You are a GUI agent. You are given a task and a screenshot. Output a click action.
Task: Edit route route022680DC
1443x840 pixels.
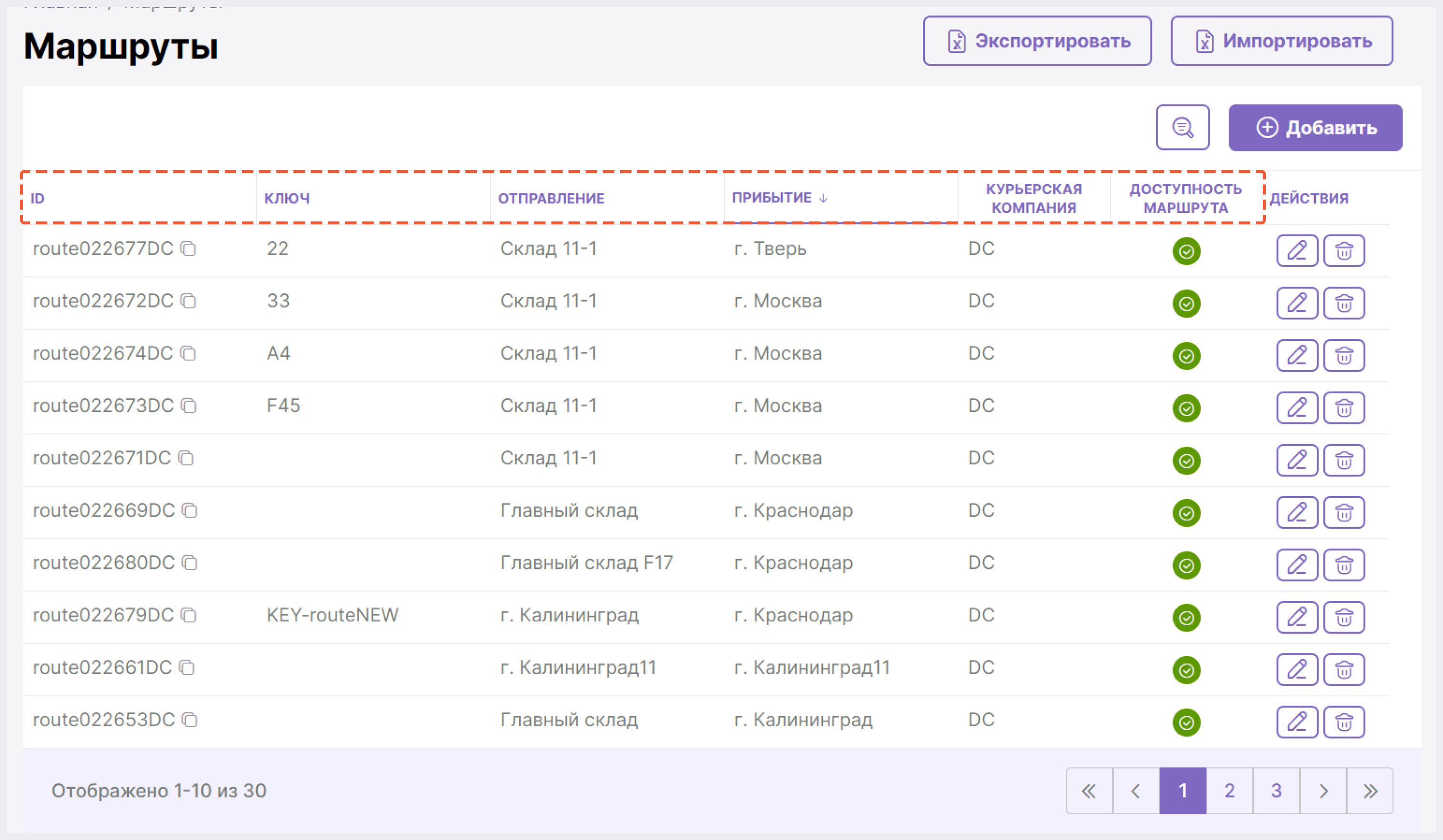[x=1297, y=565]
